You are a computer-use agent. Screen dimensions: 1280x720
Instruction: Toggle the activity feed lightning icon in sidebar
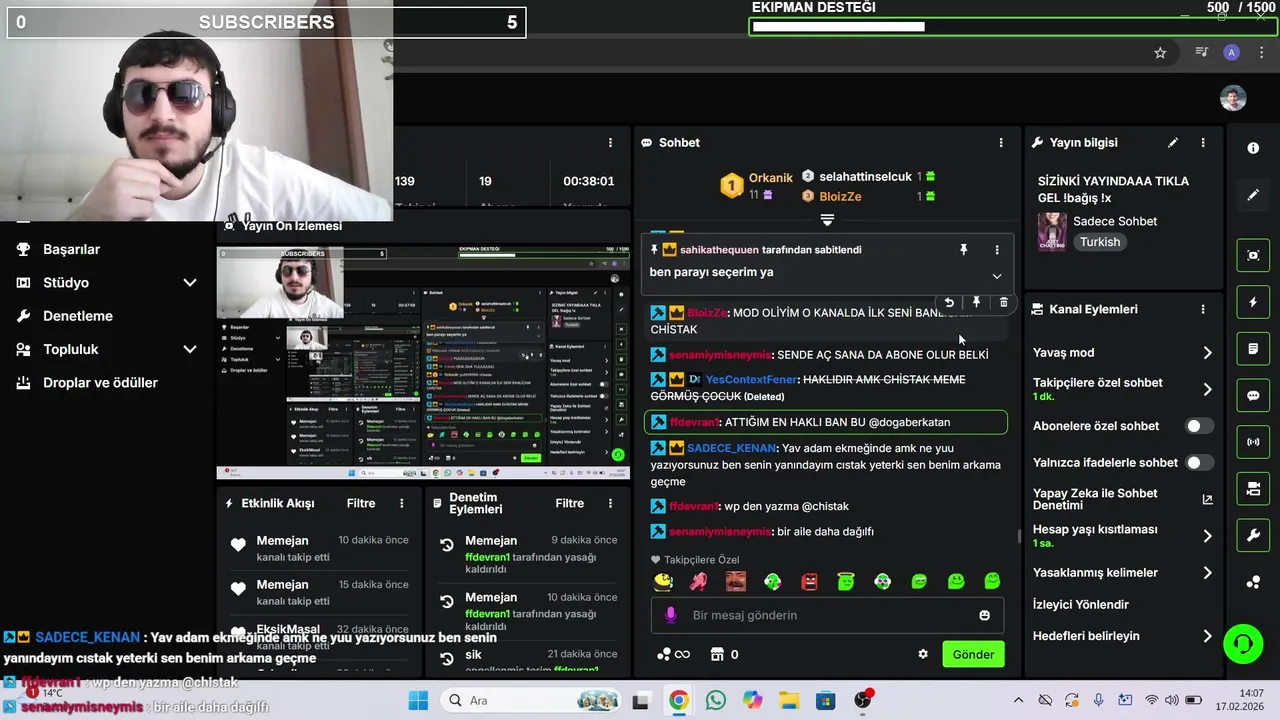tap(1253, 302)
